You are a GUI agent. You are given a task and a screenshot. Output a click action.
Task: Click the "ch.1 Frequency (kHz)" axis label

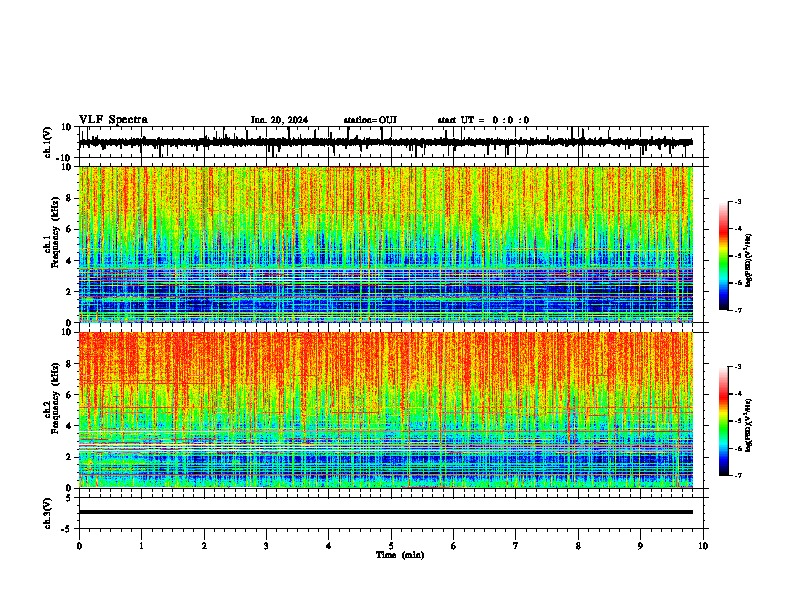[51, 230]
